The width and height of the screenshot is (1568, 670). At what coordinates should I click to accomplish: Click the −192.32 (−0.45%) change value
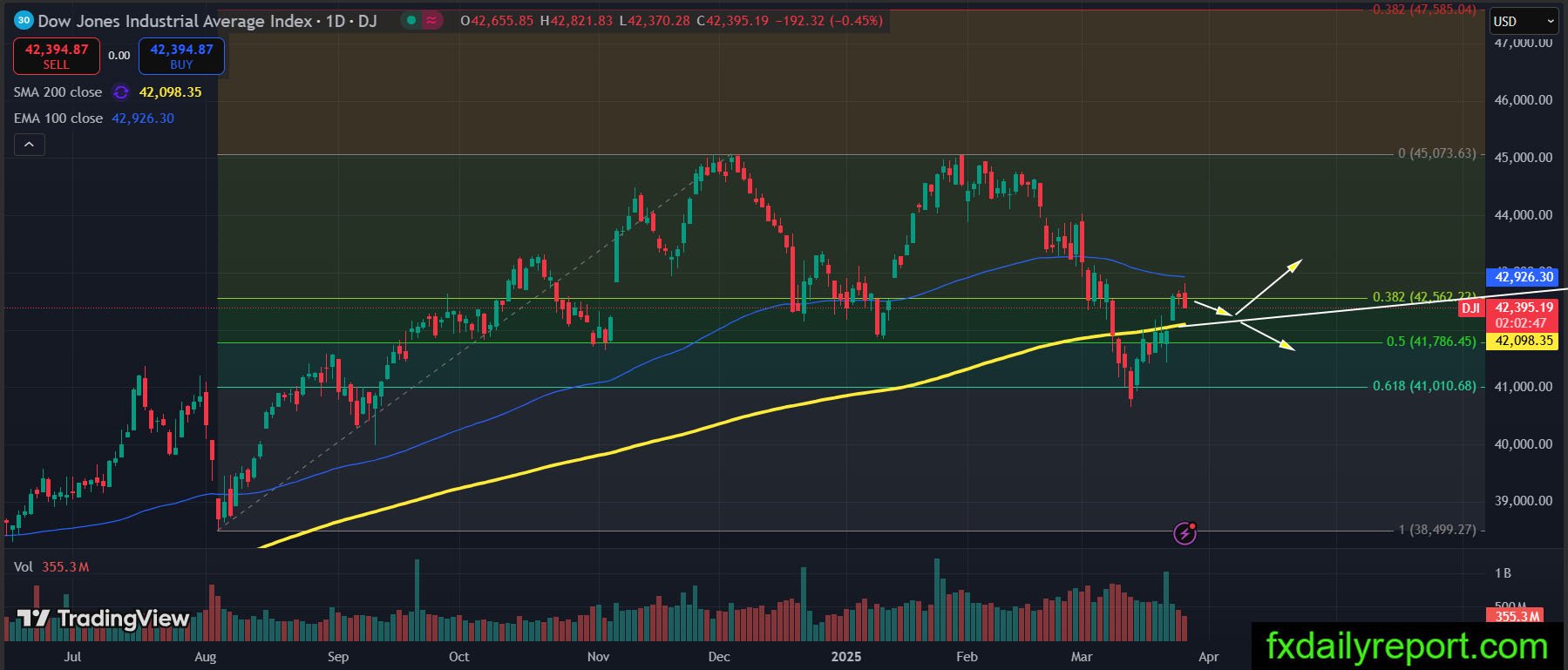(829, 21)
